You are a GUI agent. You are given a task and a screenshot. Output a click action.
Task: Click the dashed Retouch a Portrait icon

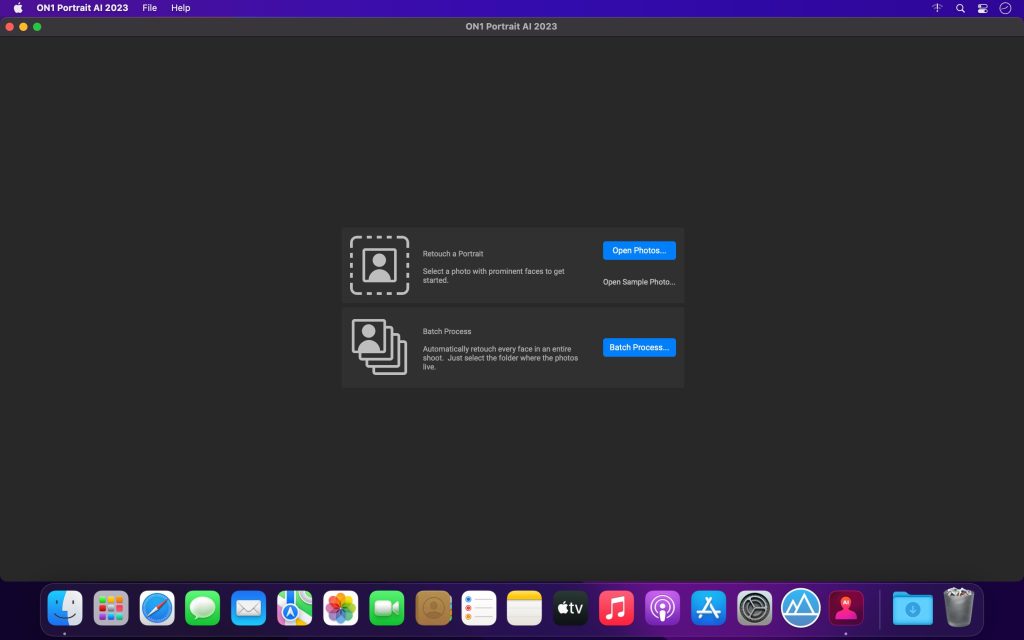[380, 265]
